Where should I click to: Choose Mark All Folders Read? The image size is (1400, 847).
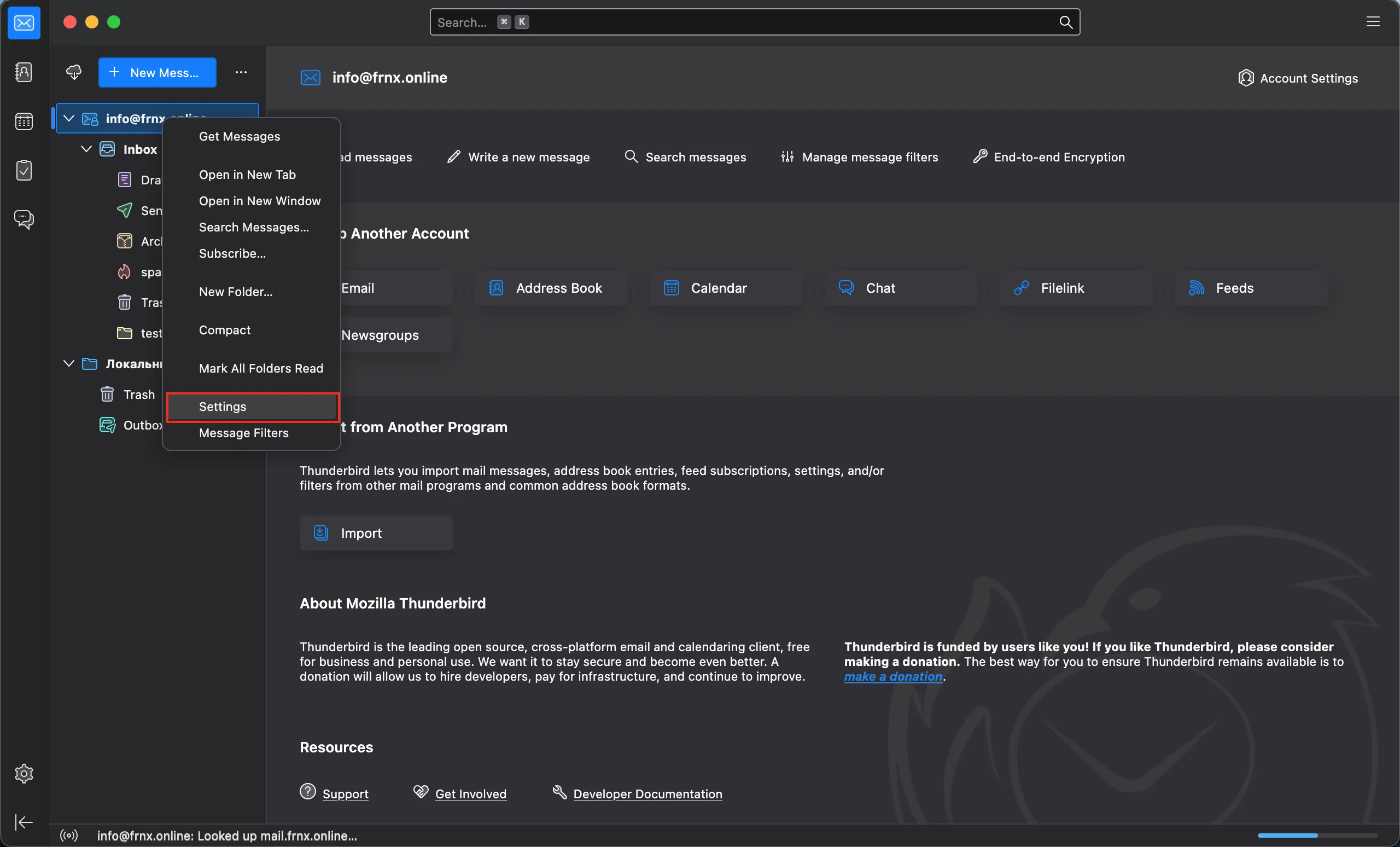(x=252, y=368)
